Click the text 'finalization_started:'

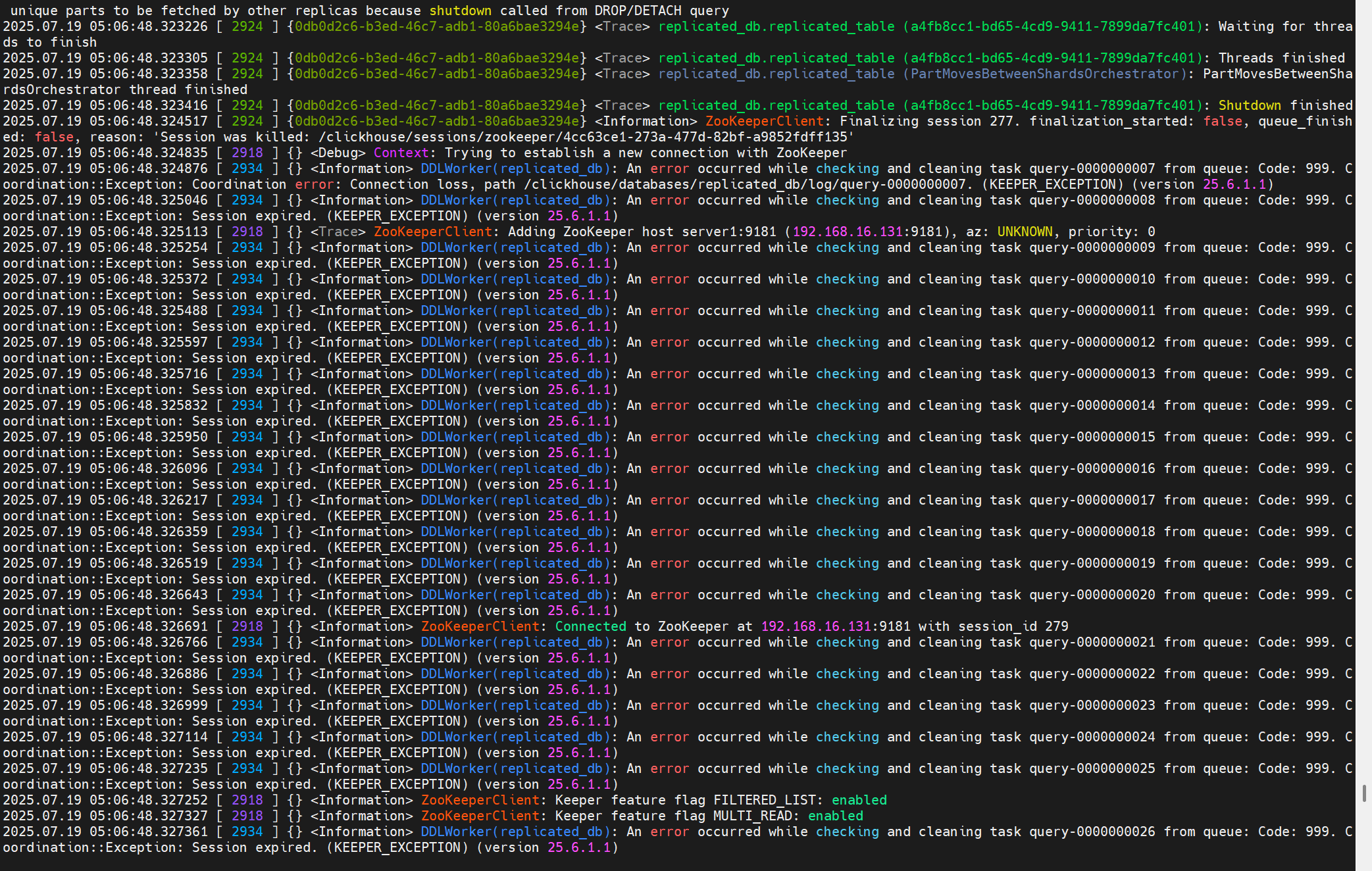1112,121
